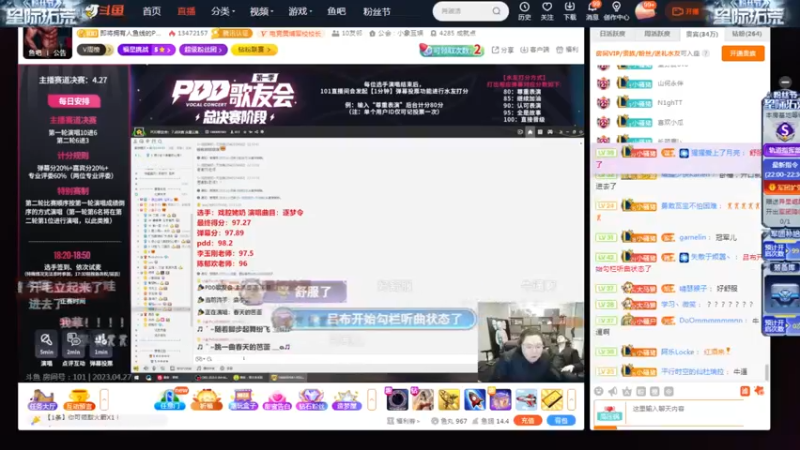Switch to the 钻粉(264) tab
This screenshot has height=450, width=800.
tap(746, 34)
